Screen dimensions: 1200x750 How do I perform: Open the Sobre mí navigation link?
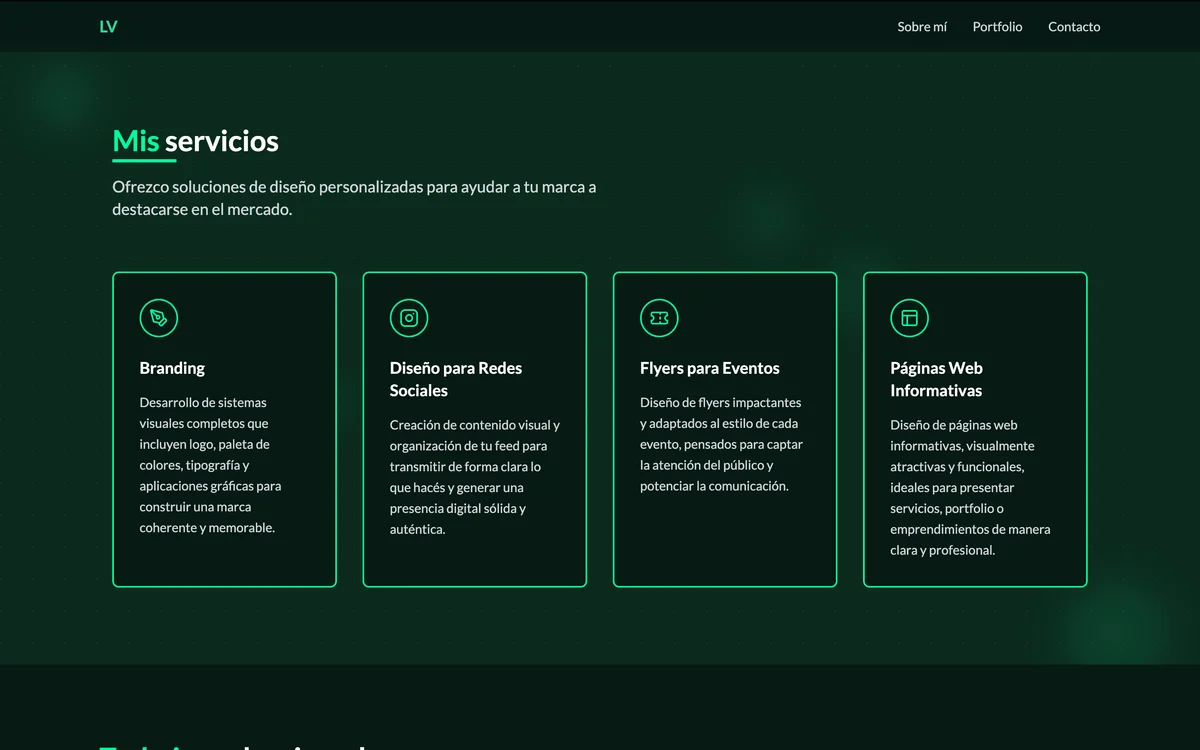[x=922, y=27]
